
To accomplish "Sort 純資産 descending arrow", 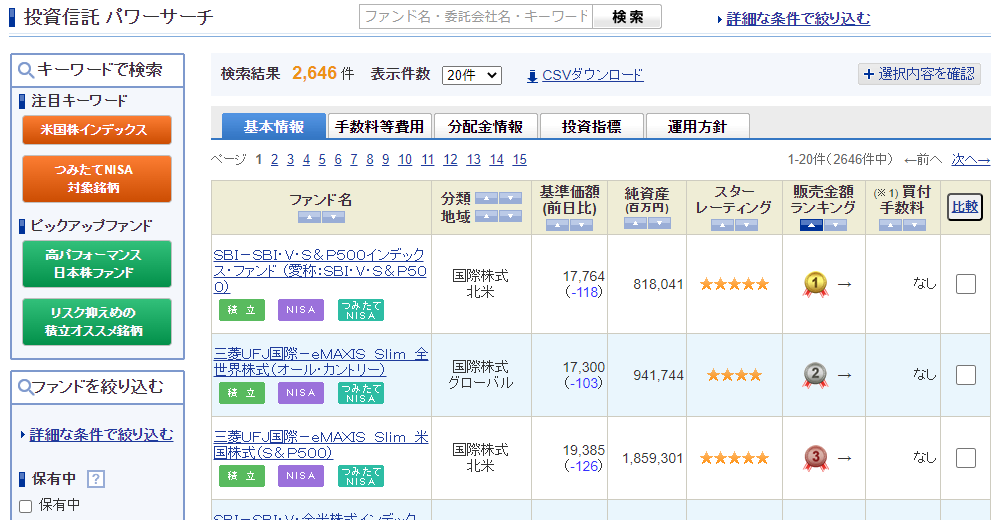I will pos(659,223).
